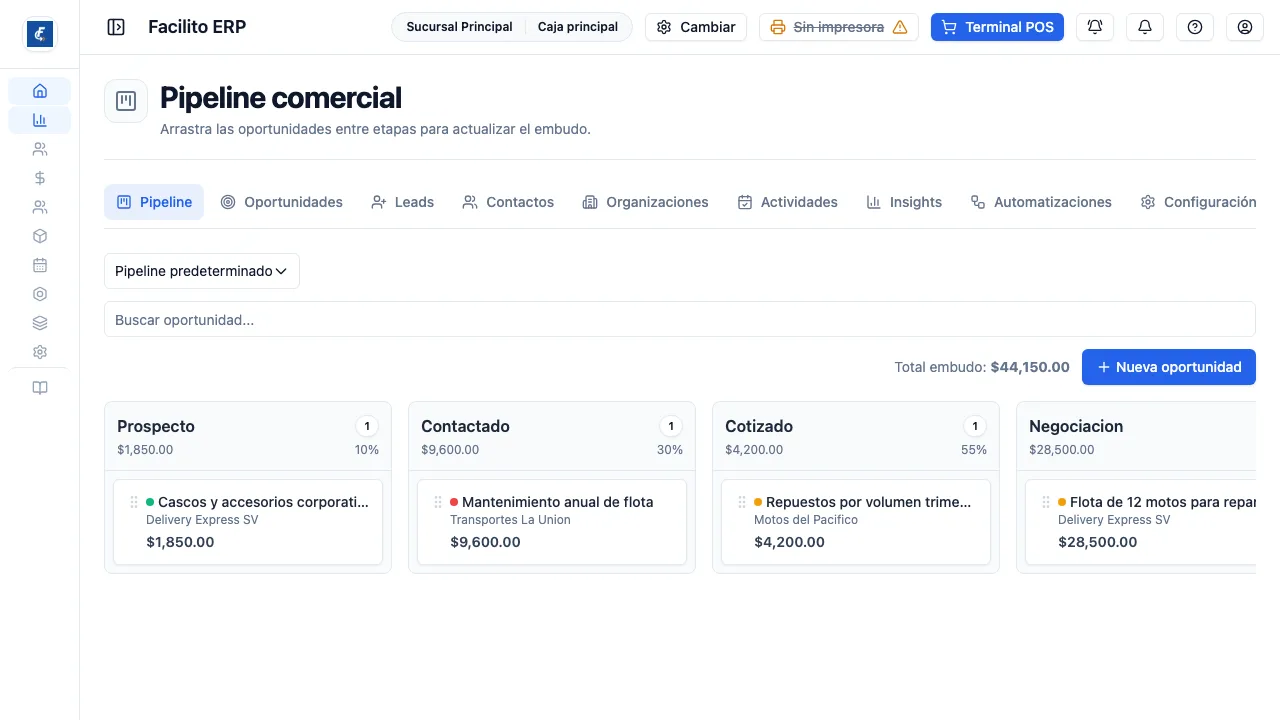Screen dimensions: 1280x720
Task: Toggle the sidebar panel icon
Action: [116, 27]
